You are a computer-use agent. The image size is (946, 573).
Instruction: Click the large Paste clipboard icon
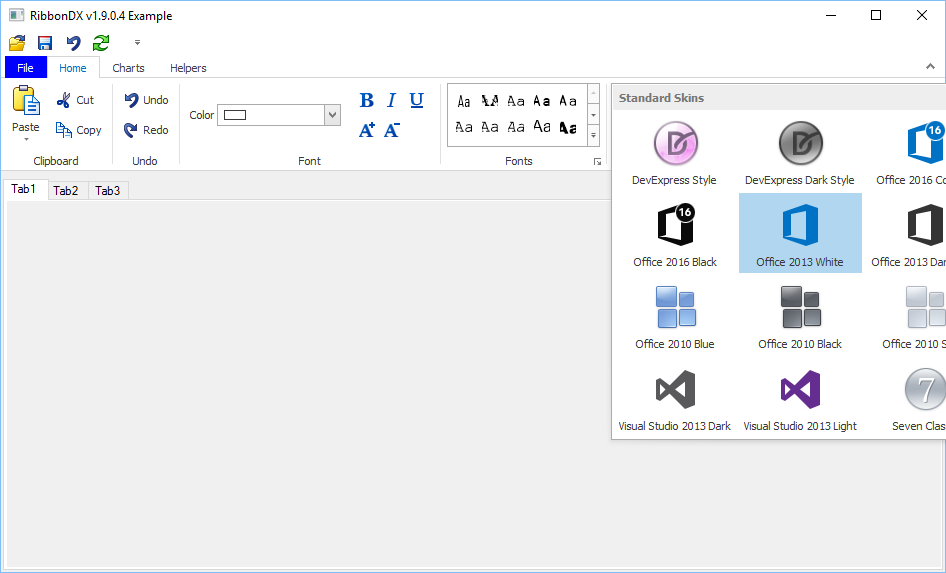click(x=26, y=101)
